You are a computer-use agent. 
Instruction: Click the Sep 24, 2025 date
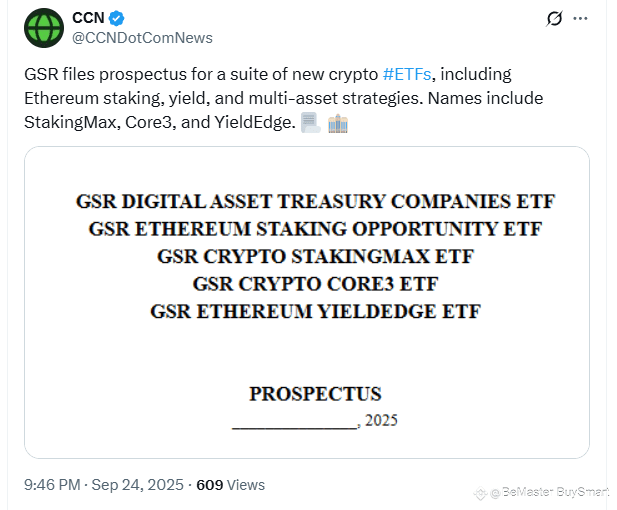[x=137, y=485]
